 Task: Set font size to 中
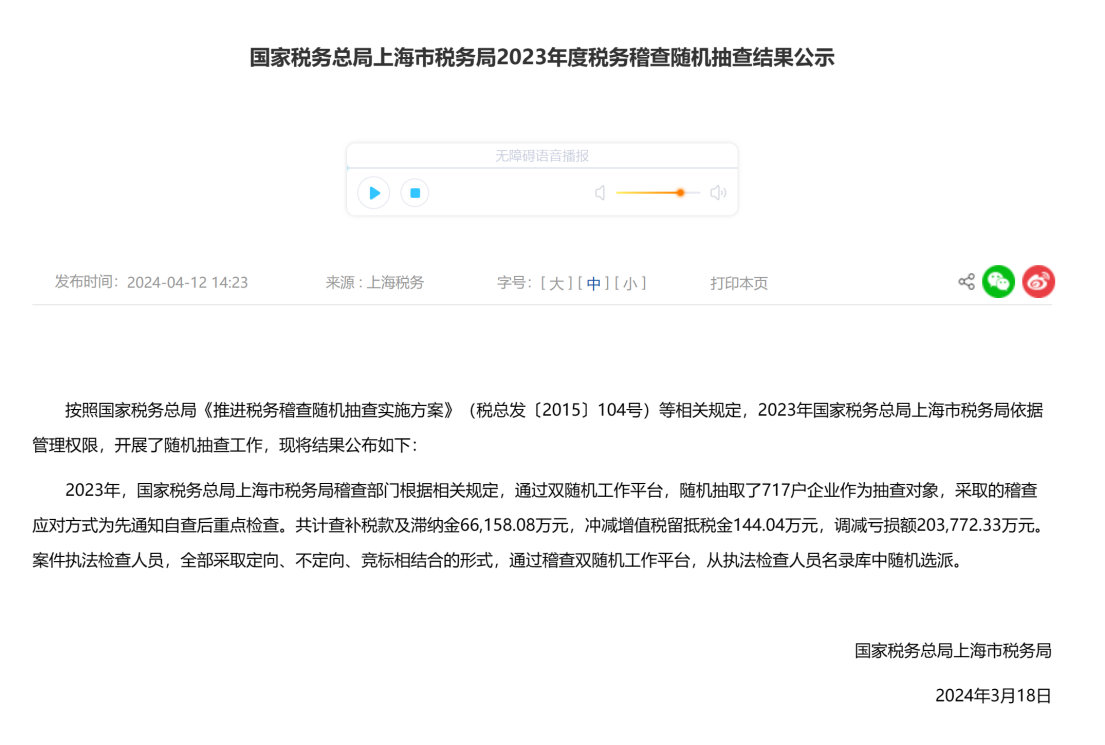[593, 283]
